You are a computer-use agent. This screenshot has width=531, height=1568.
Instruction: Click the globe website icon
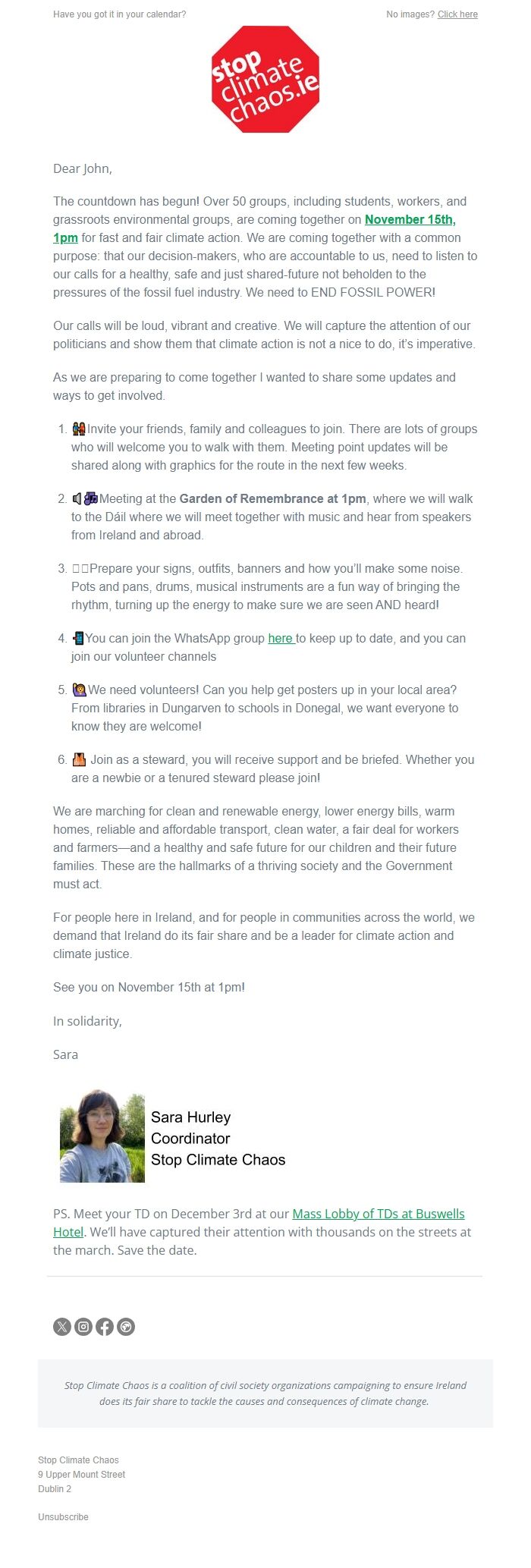[126, 1327]
